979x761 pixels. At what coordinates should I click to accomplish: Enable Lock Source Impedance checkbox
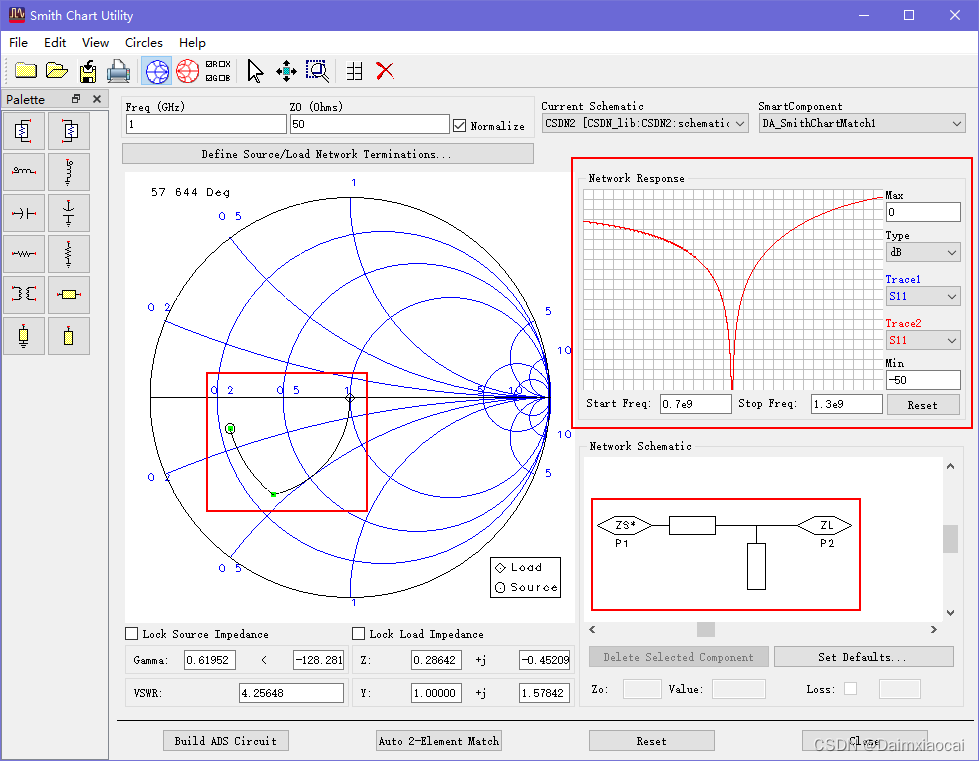click(x=132, y=634)
